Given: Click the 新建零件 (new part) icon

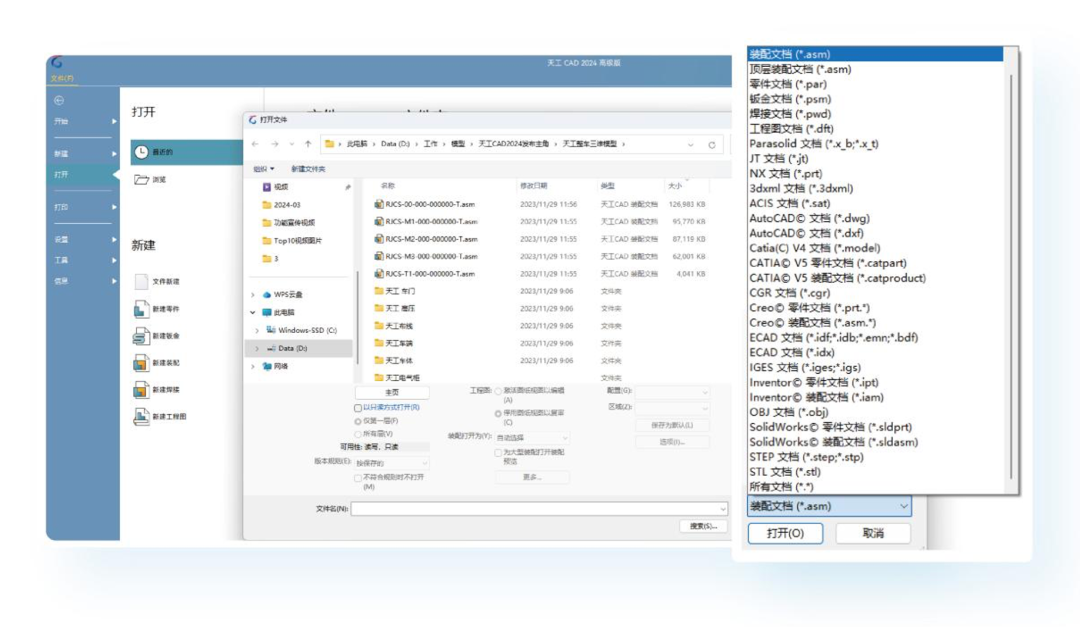Looking at the screenshot, I should [x=141, y=309].
